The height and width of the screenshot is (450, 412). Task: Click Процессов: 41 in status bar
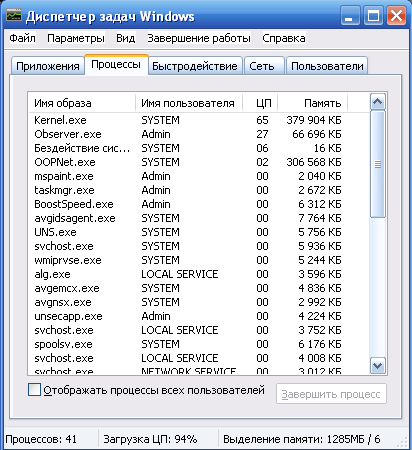tap(41, 439)
